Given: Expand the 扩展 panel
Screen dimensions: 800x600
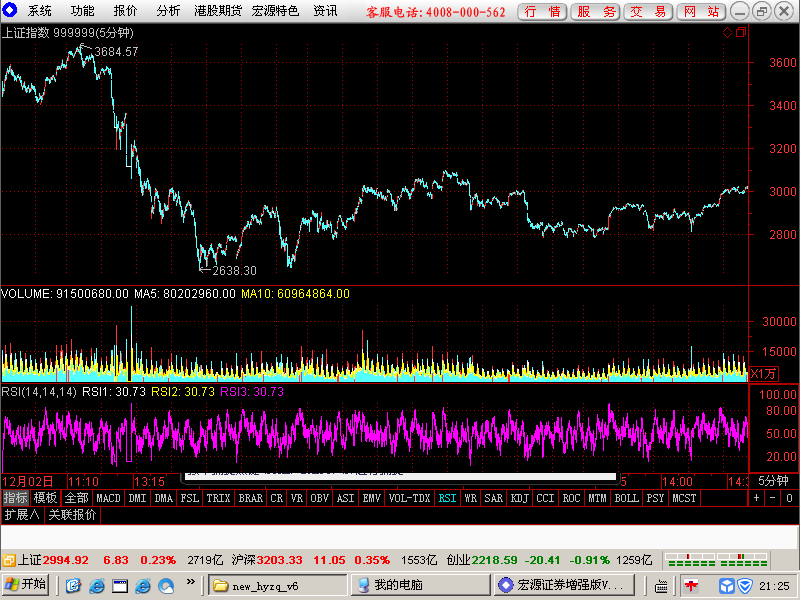Looking at the screenshot, I should coord(22,515).
